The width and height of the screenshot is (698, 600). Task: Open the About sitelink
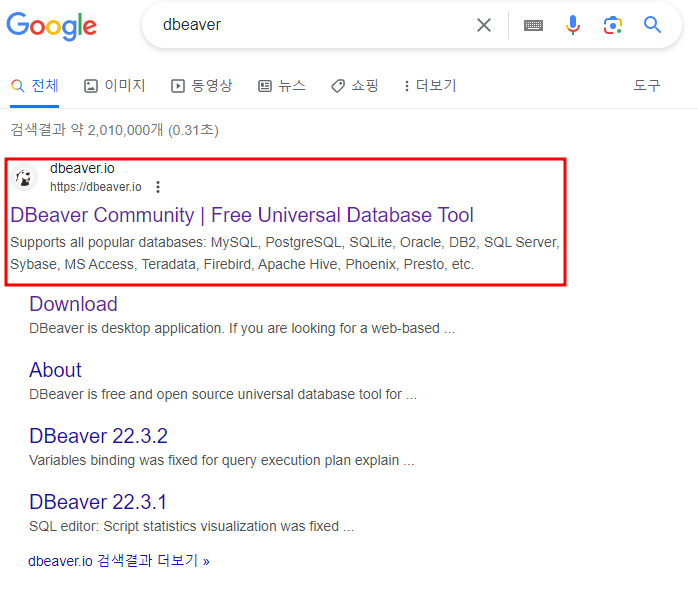55,370
